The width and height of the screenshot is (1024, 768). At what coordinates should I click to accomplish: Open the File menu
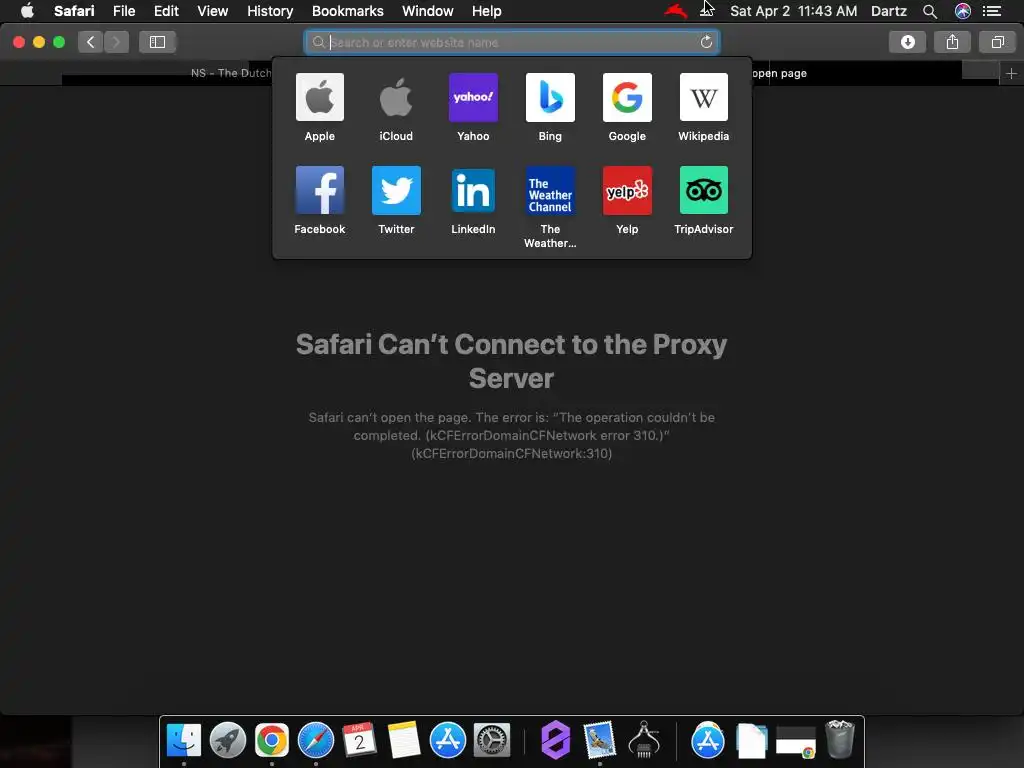(123, 11)
